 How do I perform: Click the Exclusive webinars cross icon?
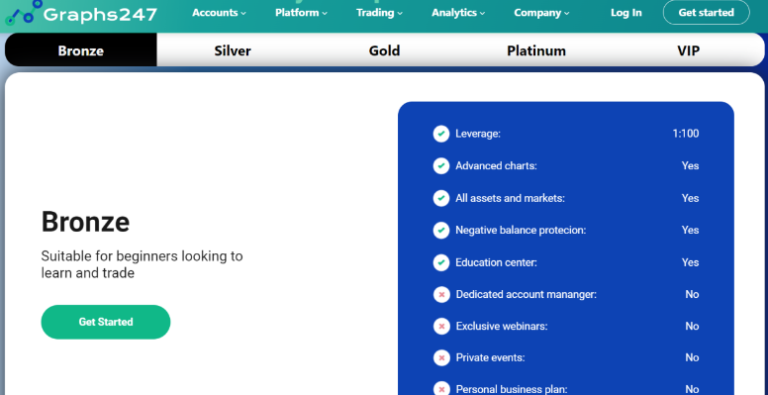click(x=441, y=326)
